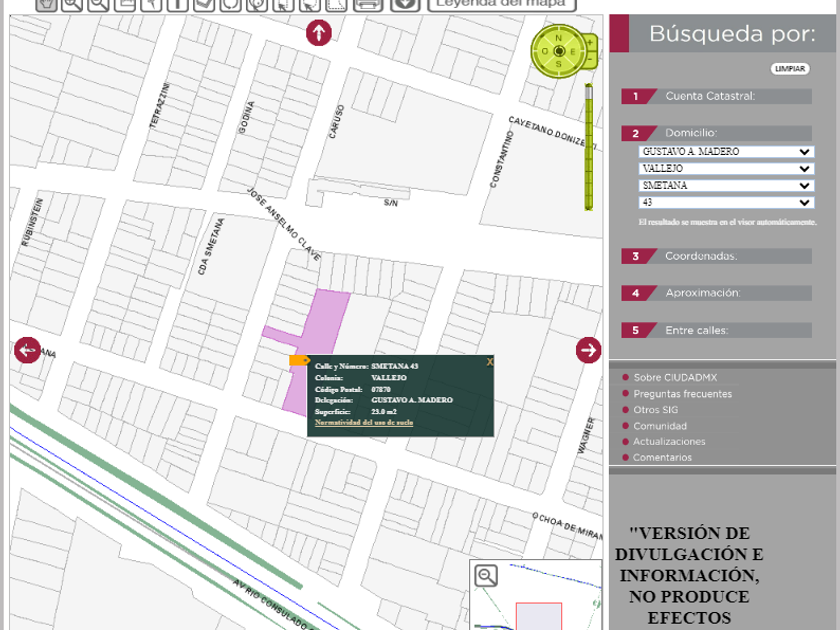The height and width of the screenshot is (630, 840).
Task: Open the VALLEJO colonia dropdown
Action: coord(726,169)
